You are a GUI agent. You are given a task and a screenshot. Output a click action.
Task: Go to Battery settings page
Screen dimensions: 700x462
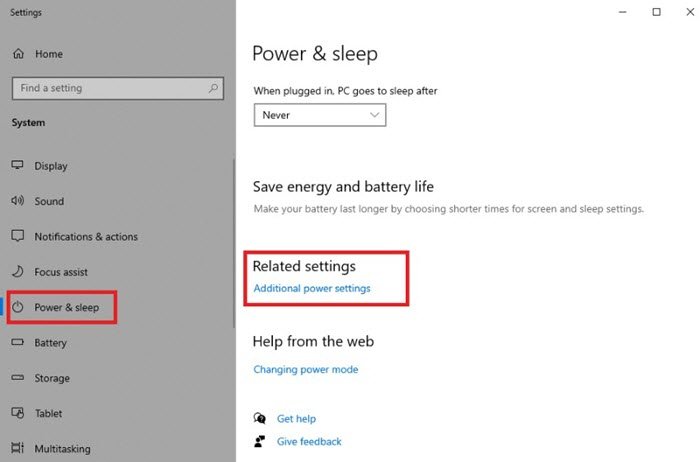tap(50, 343)
